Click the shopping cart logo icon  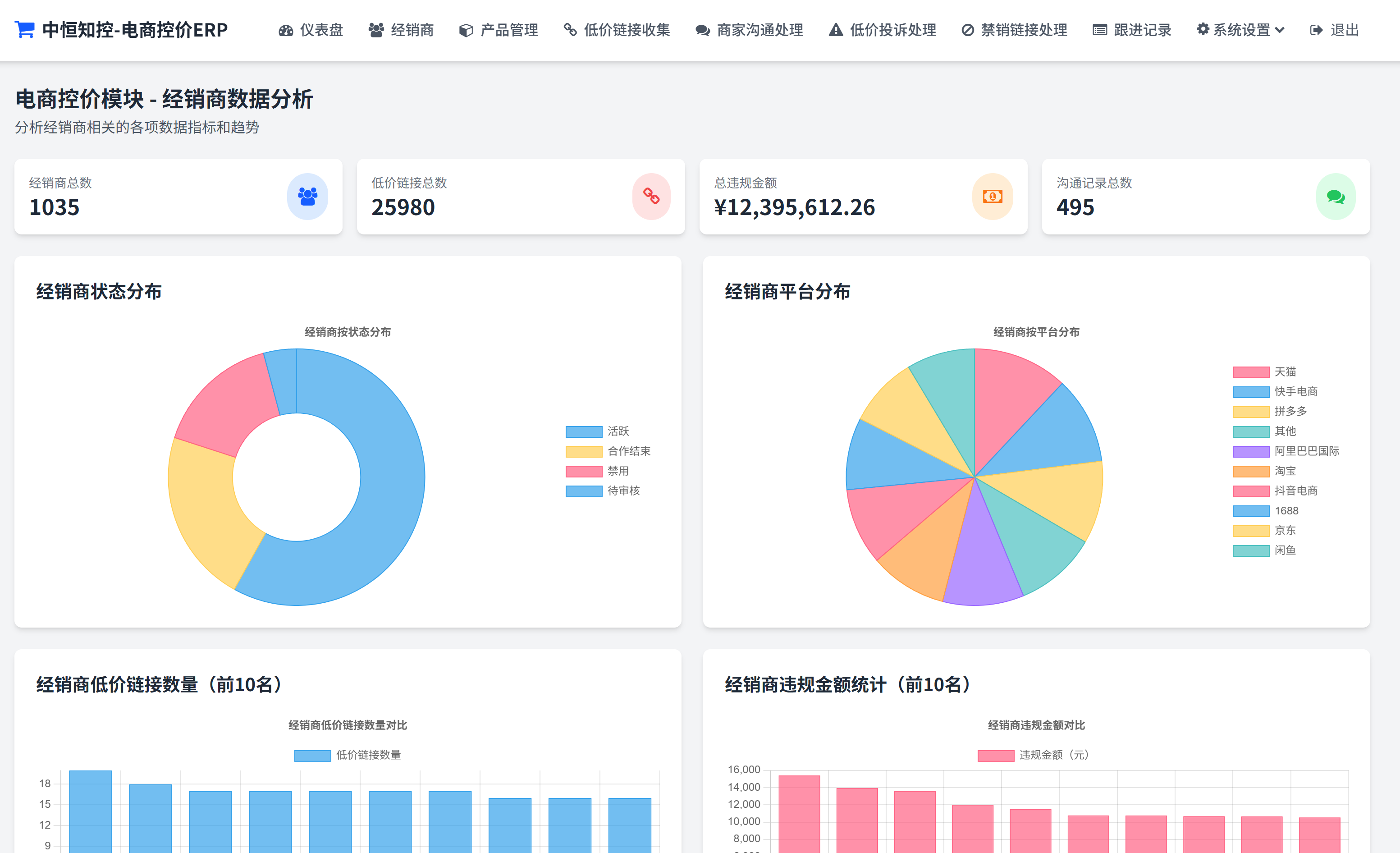tap(24, 30)
